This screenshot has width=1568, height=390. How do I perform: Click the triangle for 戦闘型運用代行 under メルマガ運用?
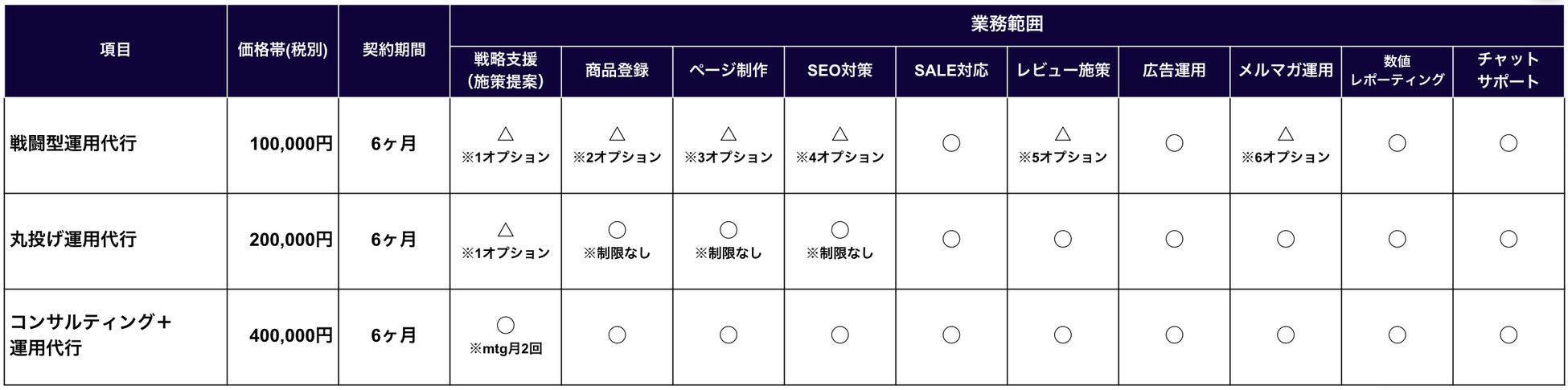point(1286,134)
